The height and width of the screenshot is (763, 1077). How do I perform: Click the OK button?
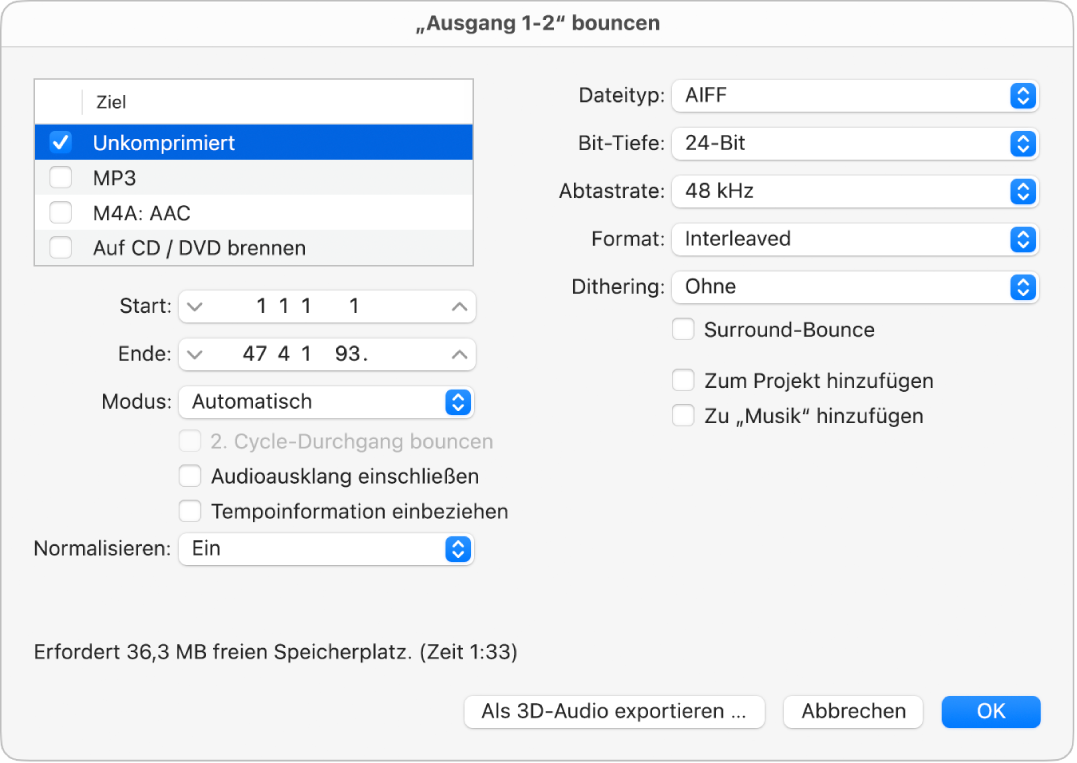[x=990, y=712]
